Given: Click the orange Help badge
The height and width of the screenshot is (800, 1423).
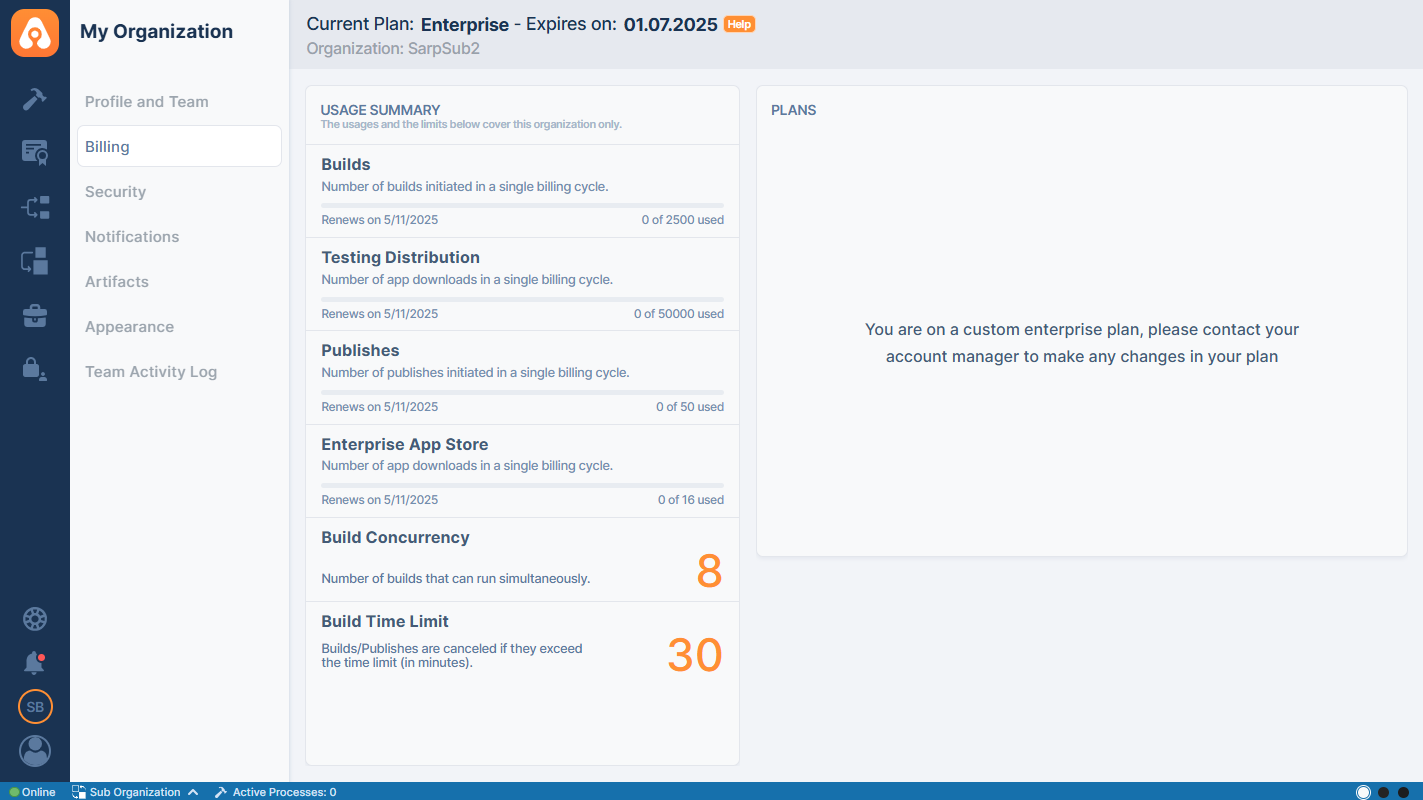Looking at the screenshot, I should (739, 24).
